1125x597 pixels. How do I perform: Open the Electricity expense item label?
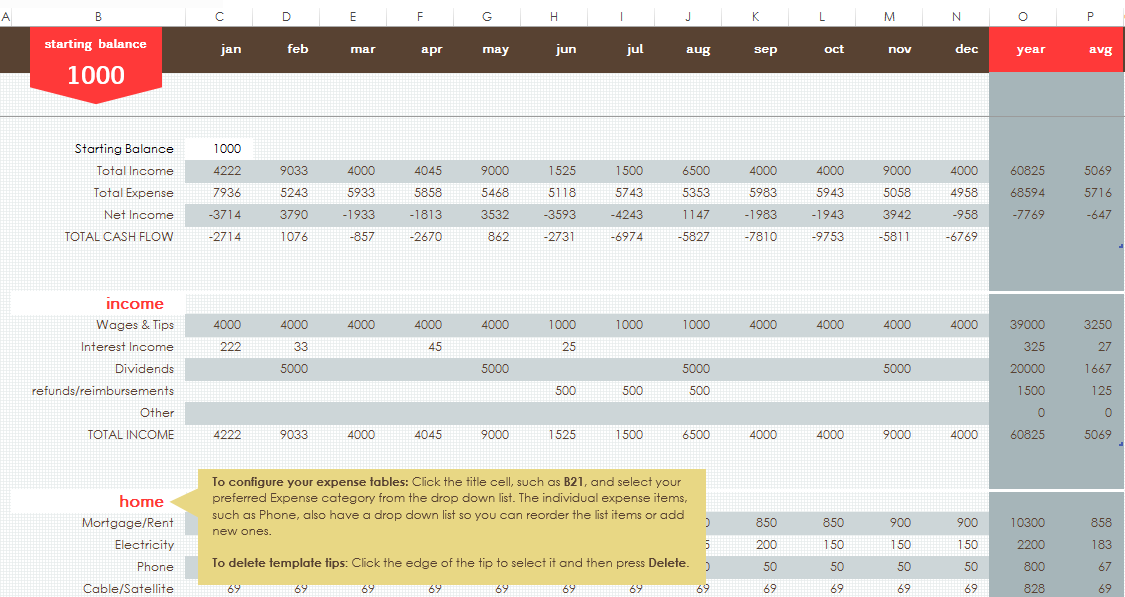(144, 545)
